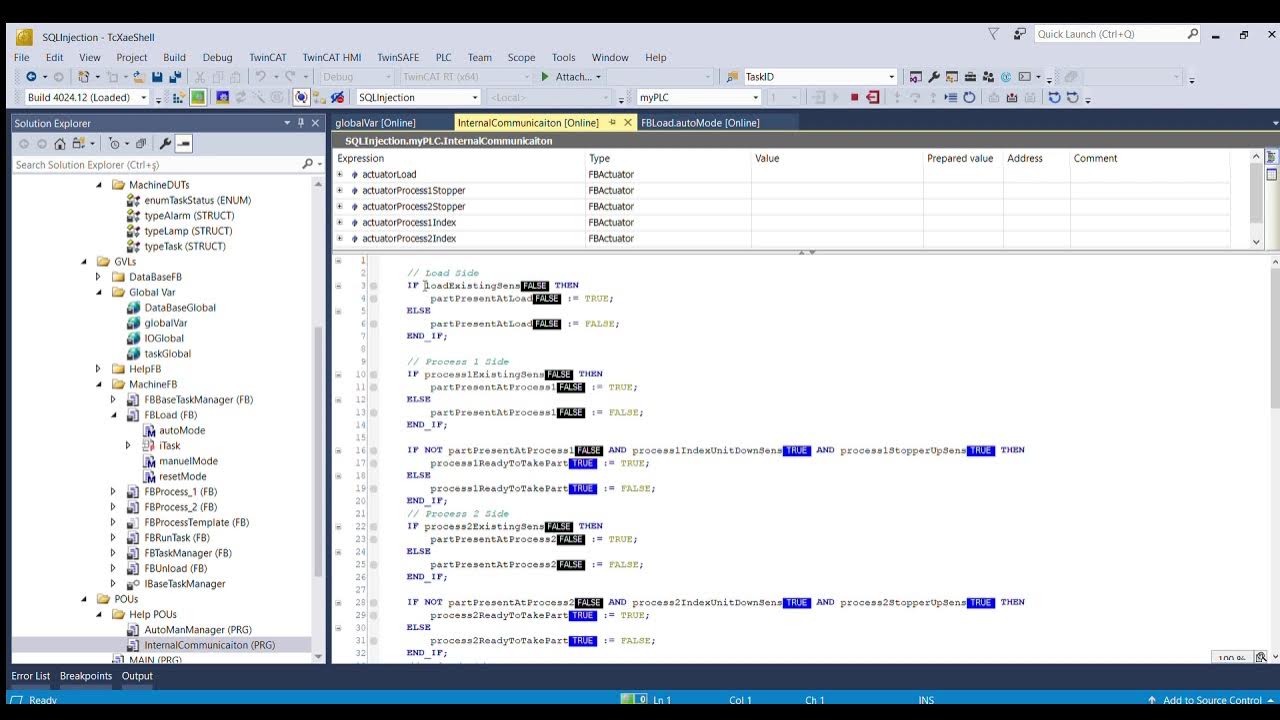Expand the HelpFB folder
The height and width of the screenshot is (720, 1280).
[99, 369]
